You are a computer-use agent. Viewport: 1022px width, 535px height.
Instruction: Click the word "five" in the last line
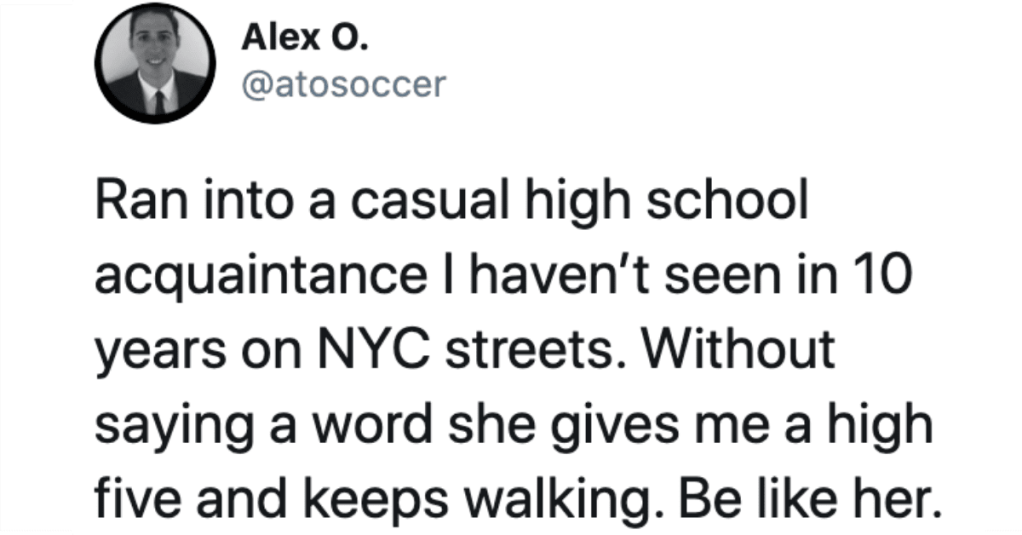136,499
